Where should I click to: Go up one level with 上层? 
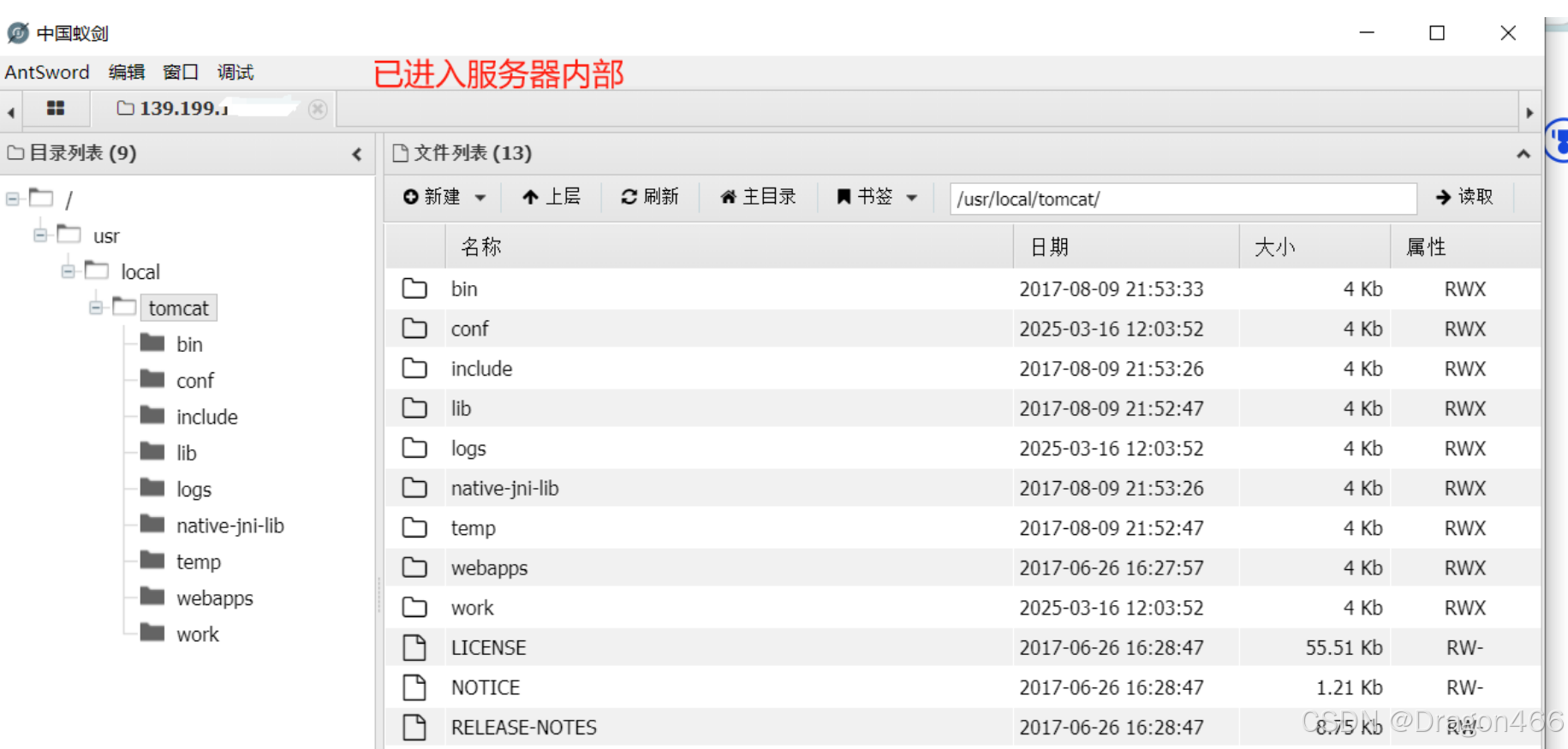(551, 197)
